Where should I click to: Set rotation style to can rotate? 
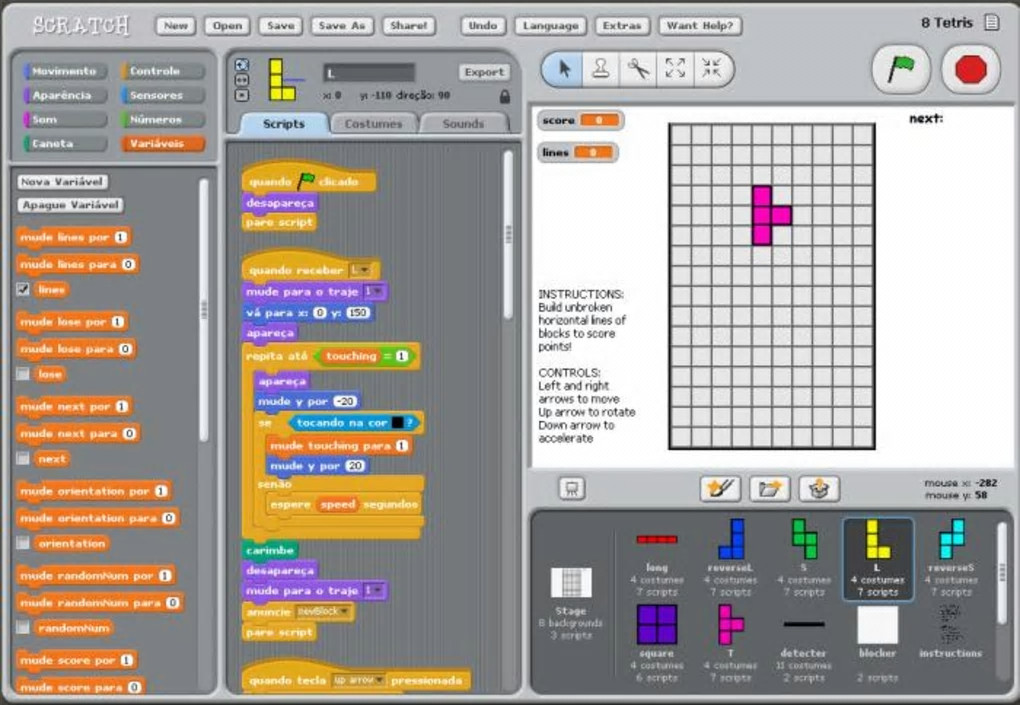click(x=241, y=64)
